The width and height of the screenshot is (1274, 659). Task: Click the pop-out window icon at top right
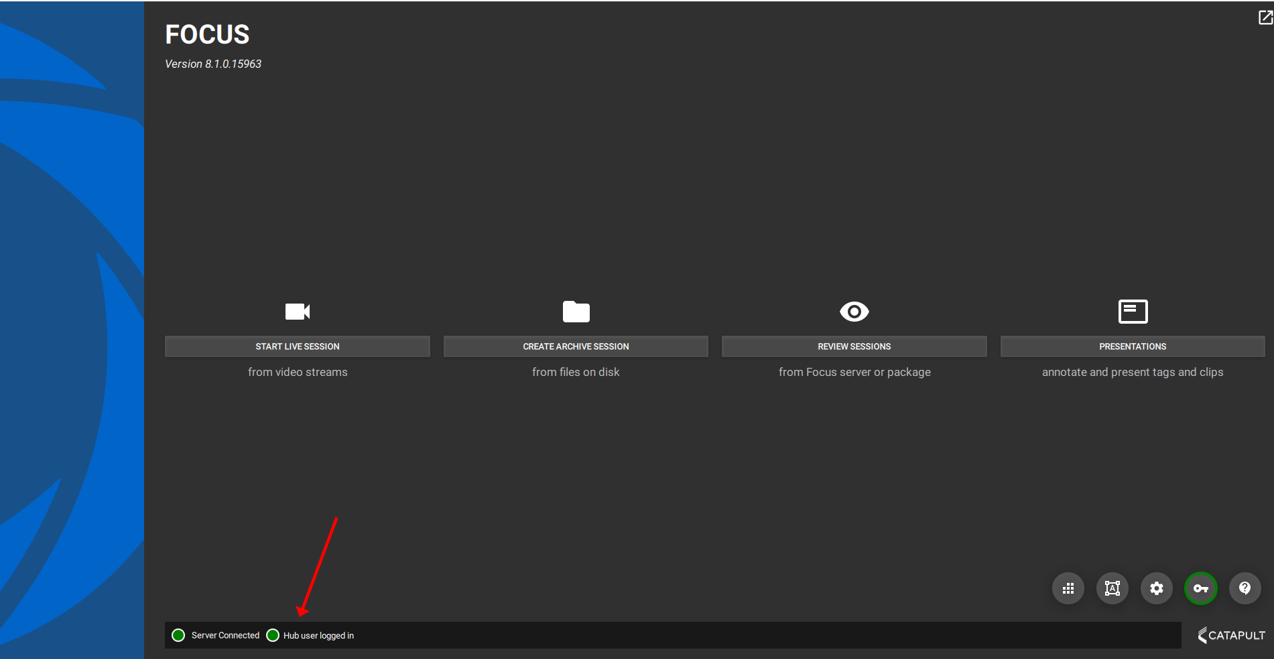[x=1265, y=17]
